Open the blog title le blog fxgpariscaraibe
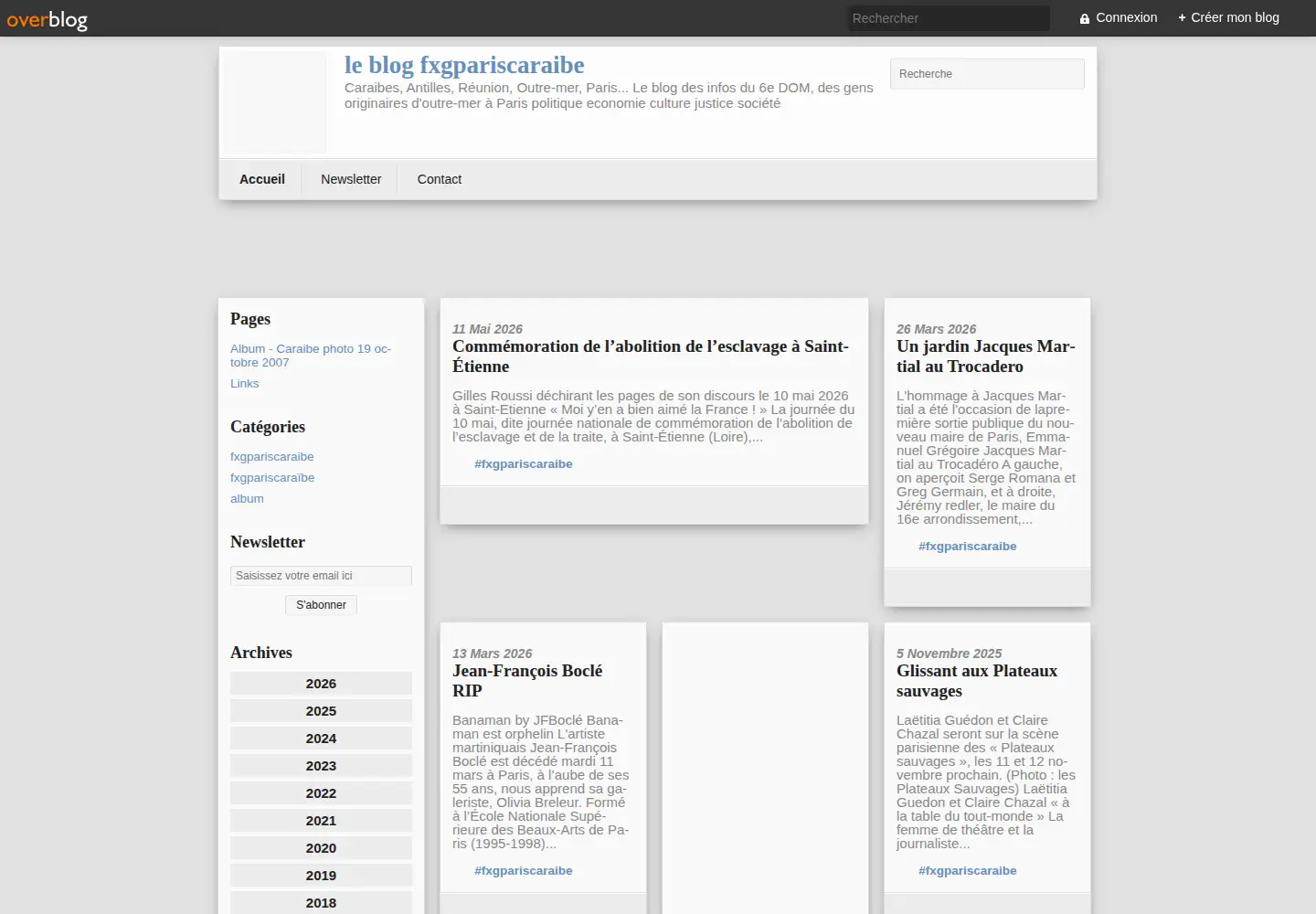The image size is (1316, 914). 464,65
